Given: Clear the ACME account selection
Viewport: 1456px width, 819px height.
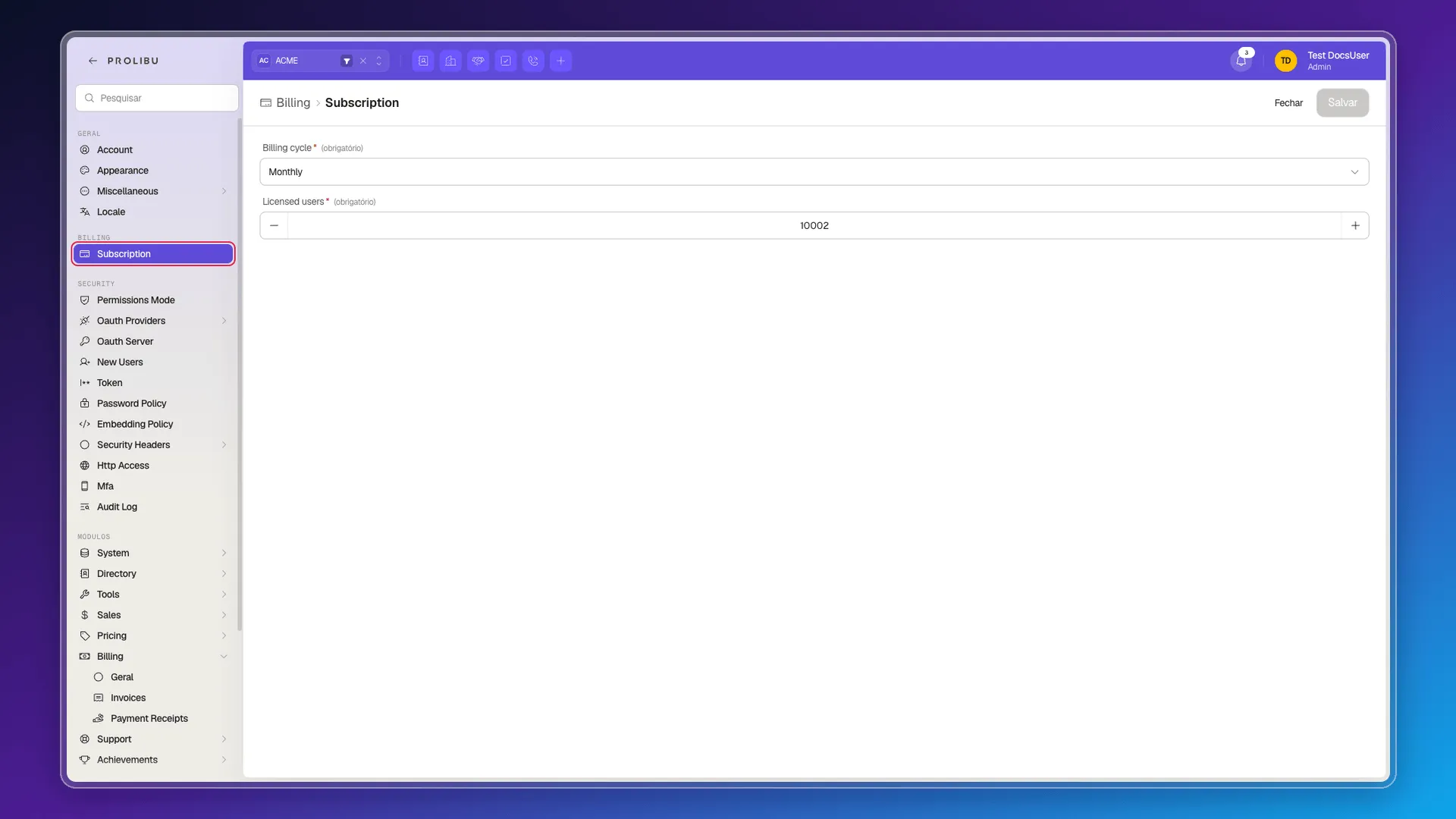Looking at the screenshot, I should pos(363,61).
